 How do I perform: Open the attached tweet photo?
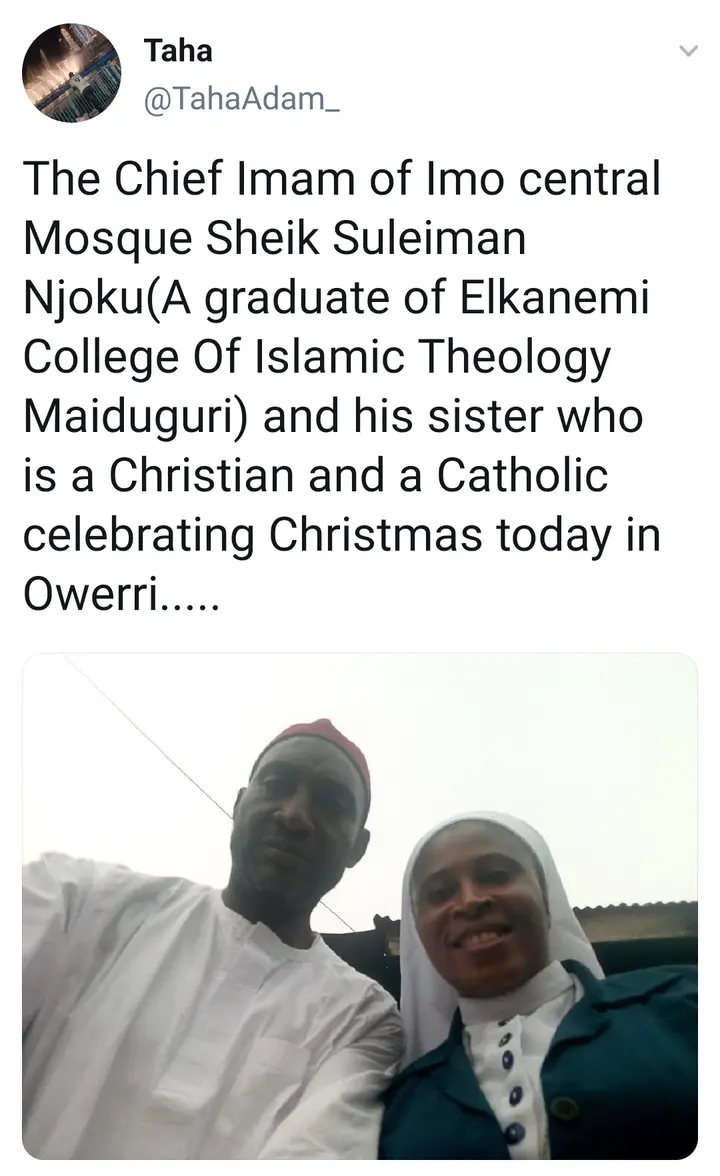point(360,906)
